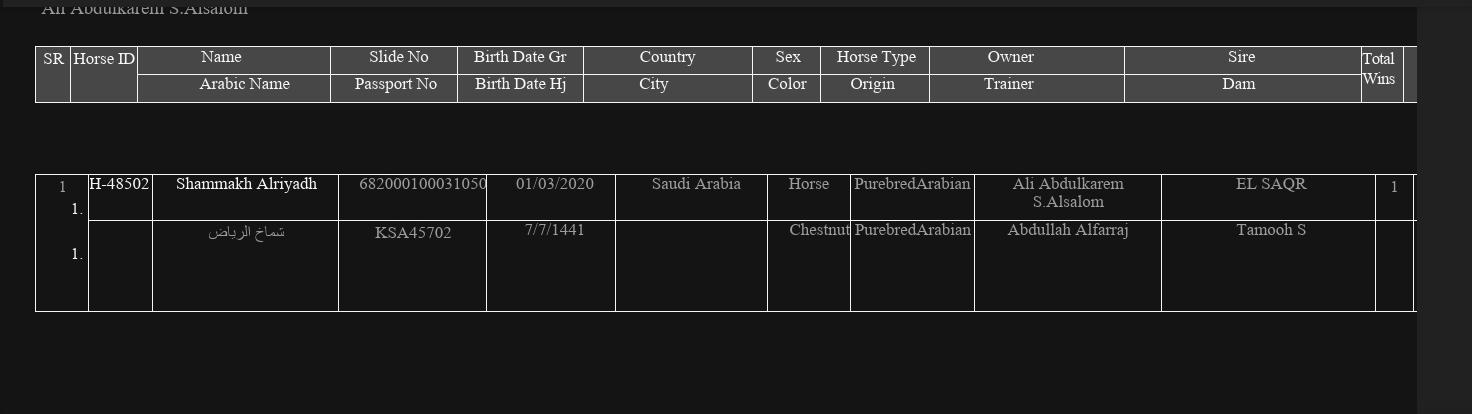Click the horse name Shammakh Alriyadh
This screenshot has width=1472, height=414.
click(246, 184)
